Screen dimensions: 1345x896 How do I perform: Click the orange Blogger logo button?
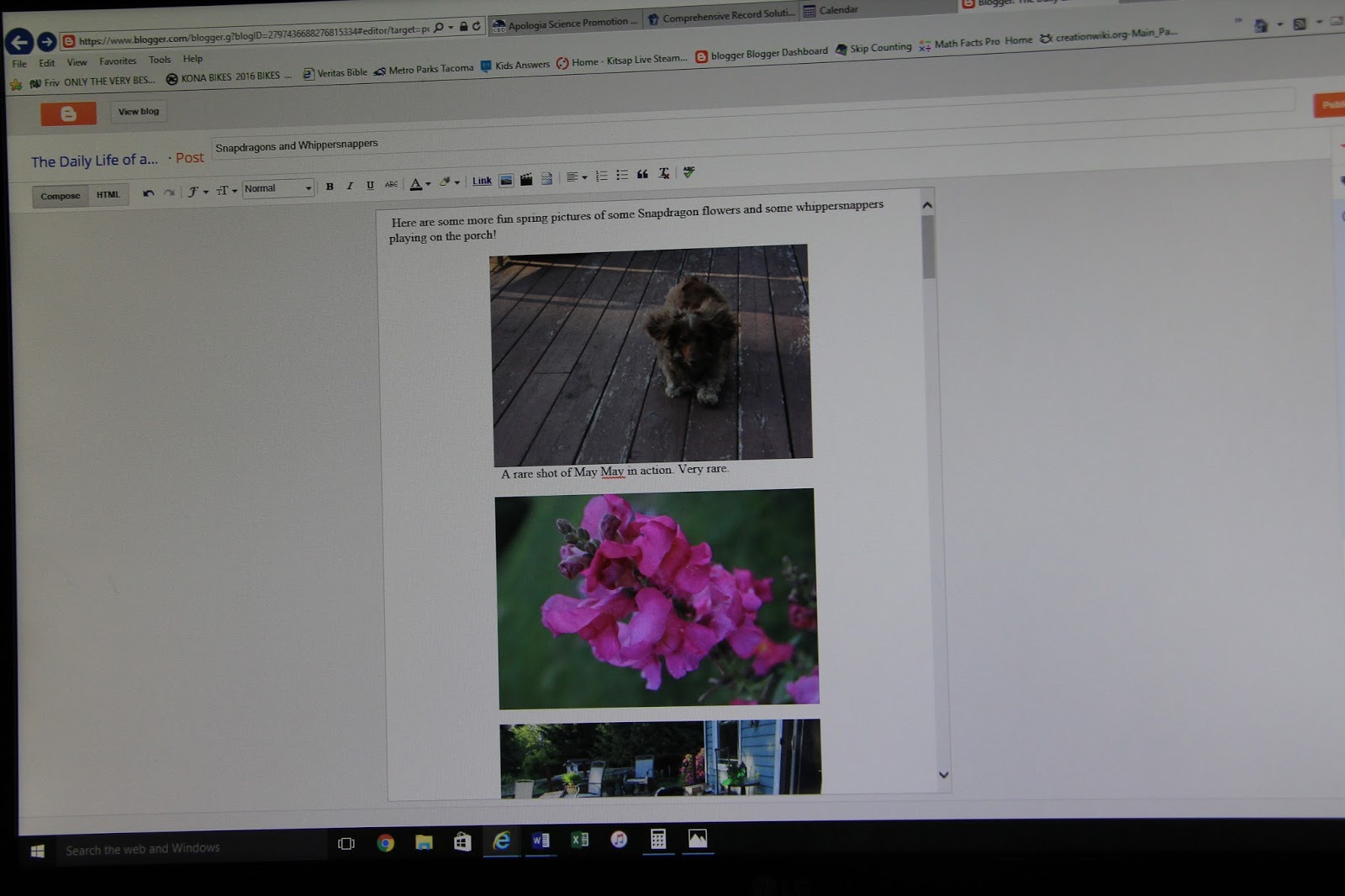(x=68, y=113)
